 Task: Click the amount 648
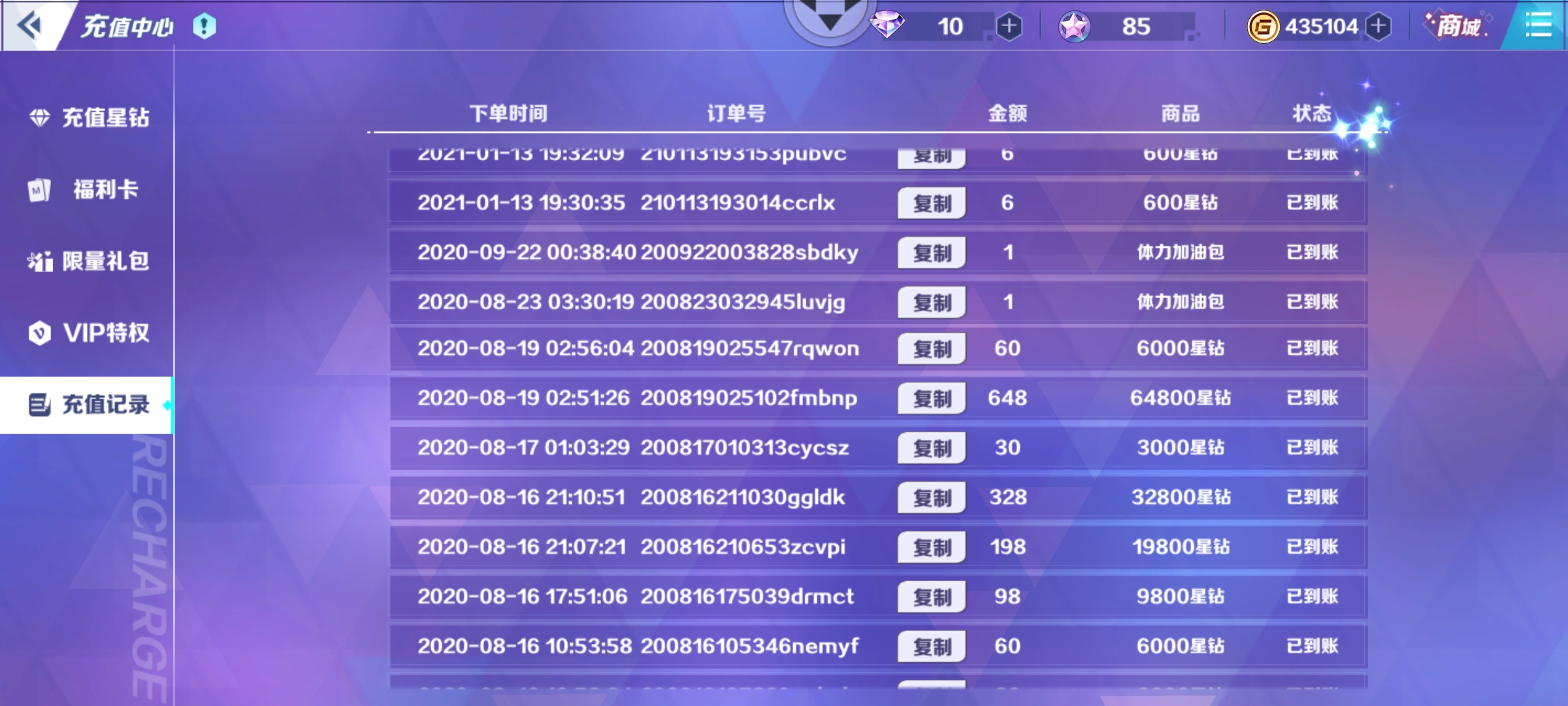click(1007, 398)
